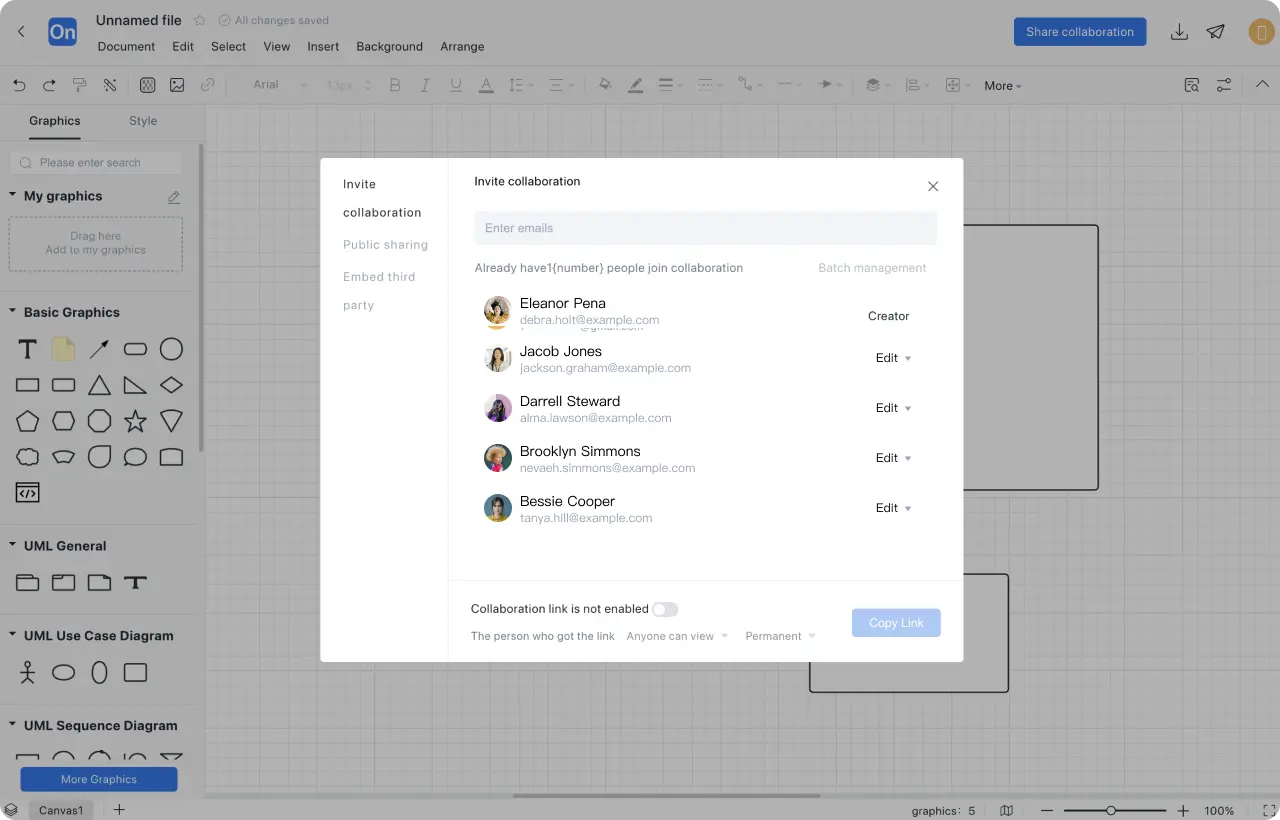Star the Unnamed file as favorite
Image resolution: width=1280 pixels, height=820 pixels.
tap(200, 20)
